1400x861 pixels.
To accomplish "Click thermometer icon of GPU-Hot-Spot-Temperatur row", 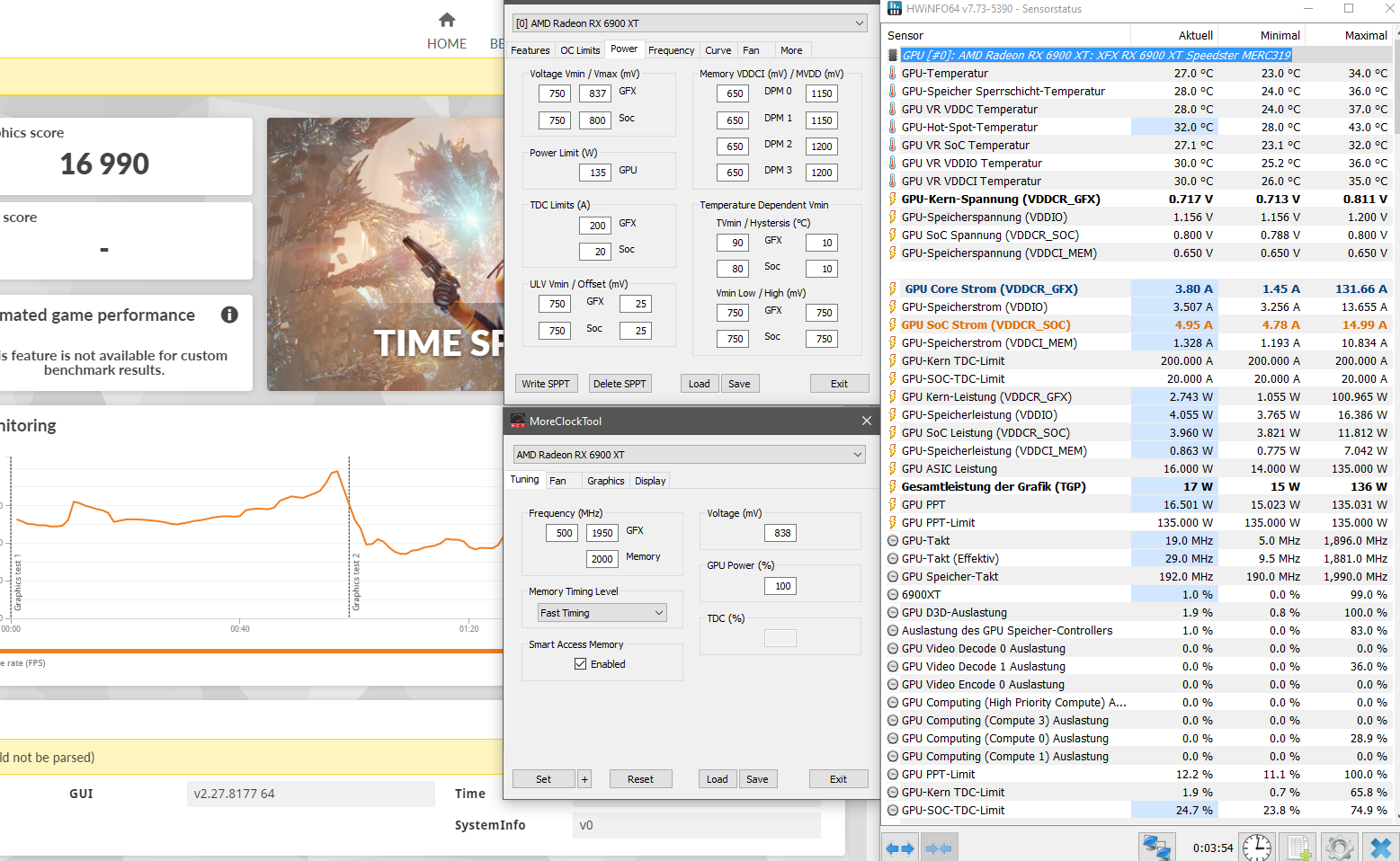I will (x=893, y=127).
